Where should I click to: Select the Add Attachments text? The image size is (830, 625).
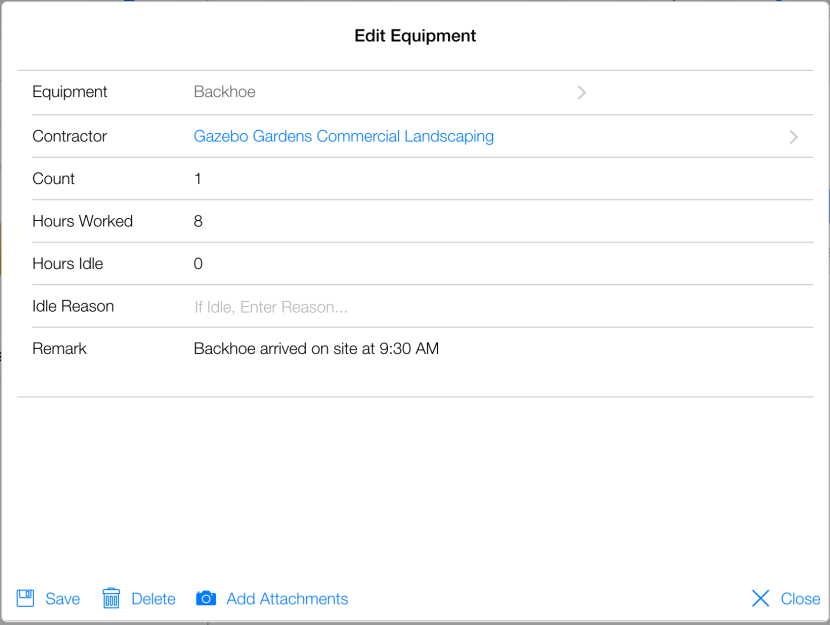click(x=287, y=599)
